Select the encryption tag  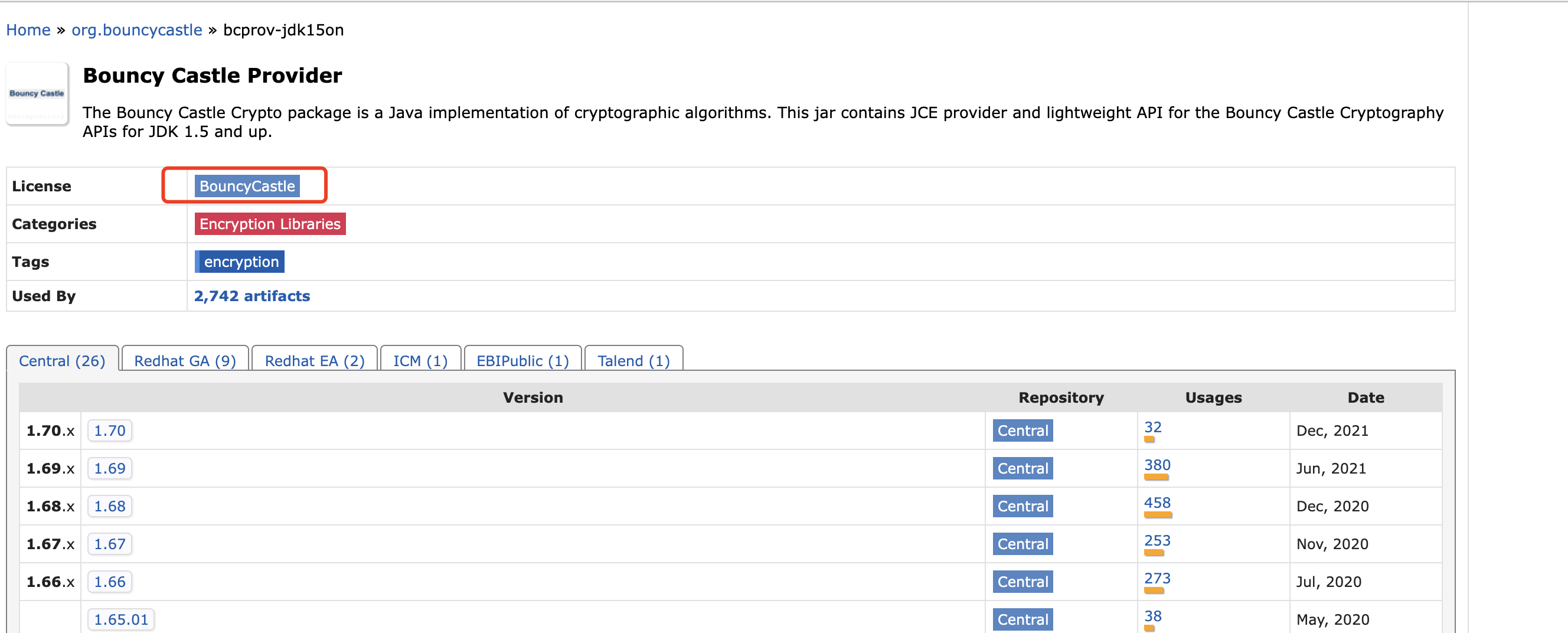[x=240, y=262]
